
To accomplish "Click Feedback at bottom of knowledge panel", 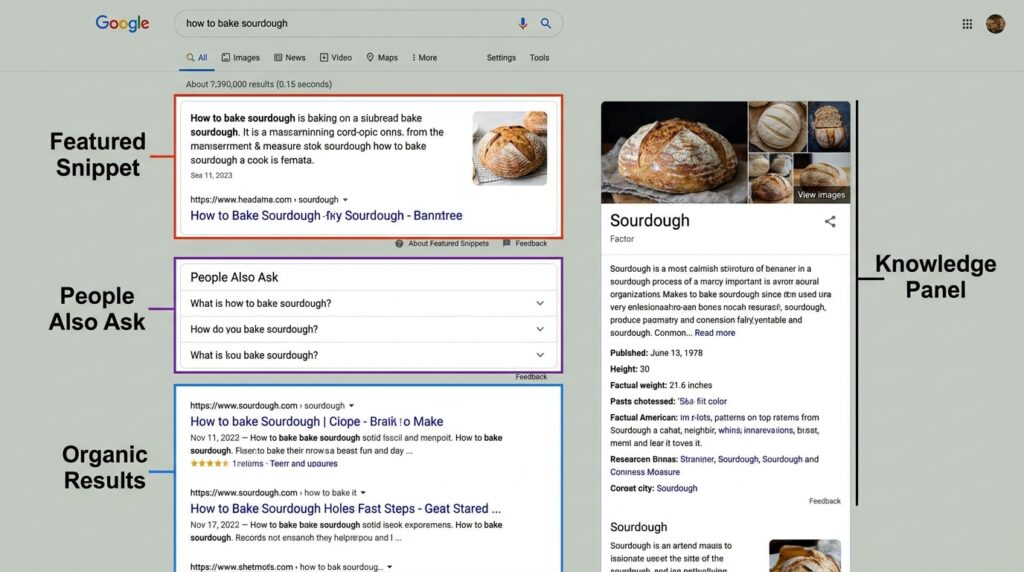I will pos(825,501).
